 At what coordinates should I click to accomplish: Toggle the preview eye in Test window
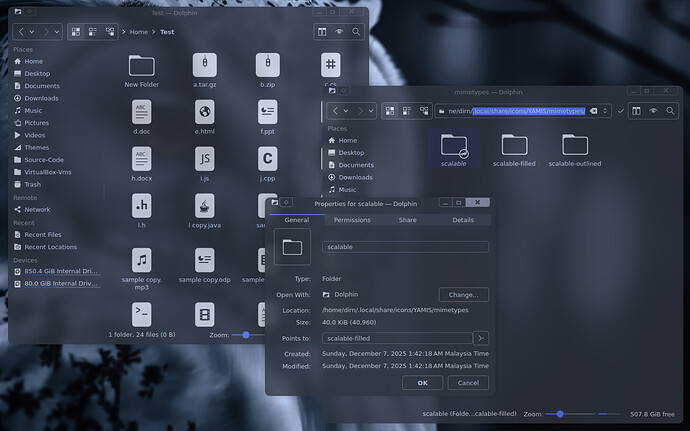(340, 32)
